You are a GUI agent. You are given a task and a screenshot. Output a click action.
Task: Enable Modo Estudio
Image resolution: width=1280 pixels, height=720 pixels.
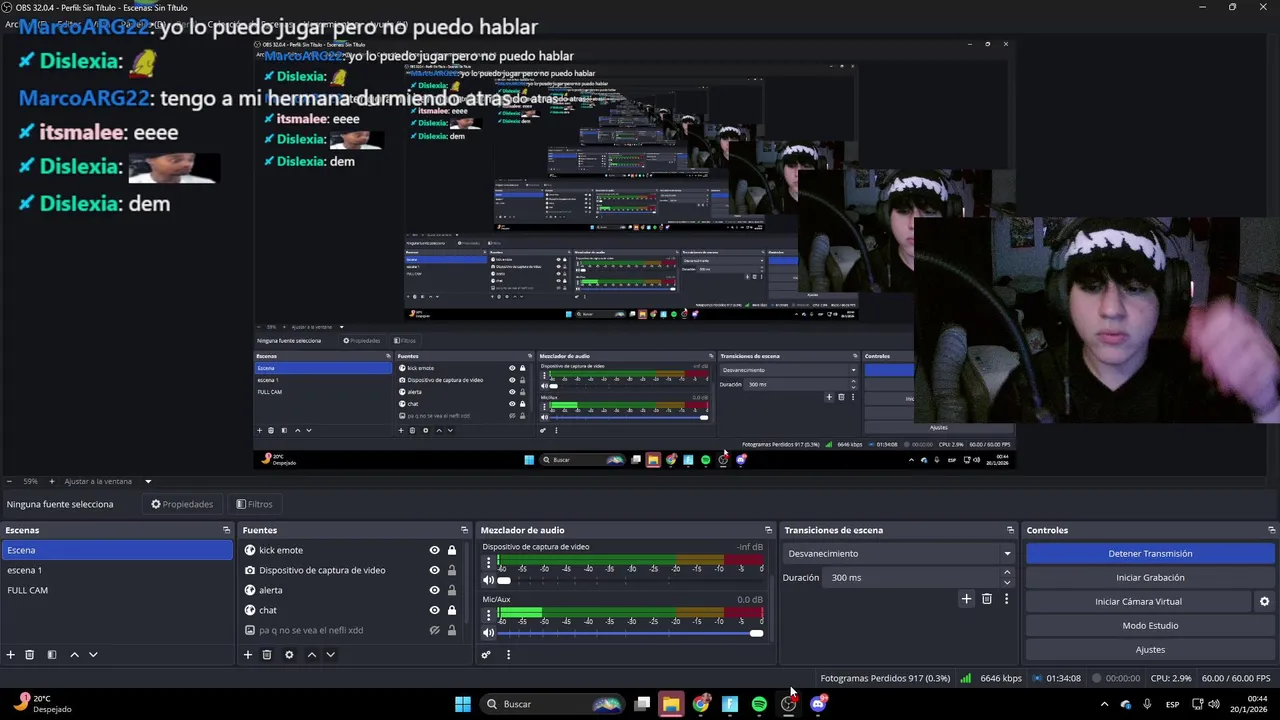[x=1150, y=626]
